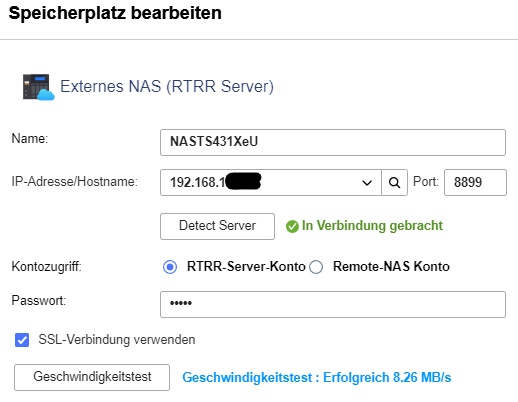518x402 pixels.
Task: Click the 'Speicherplatz bearbeiten' title
Action: [x=115, y=14]
